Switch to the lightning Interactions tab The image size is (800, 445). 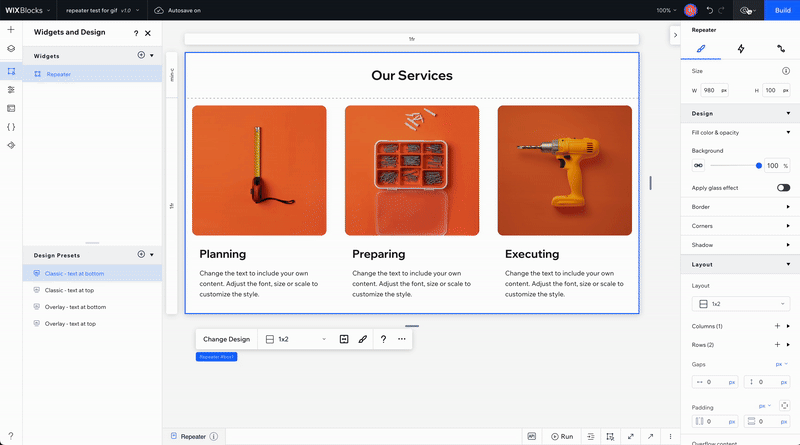741,48
